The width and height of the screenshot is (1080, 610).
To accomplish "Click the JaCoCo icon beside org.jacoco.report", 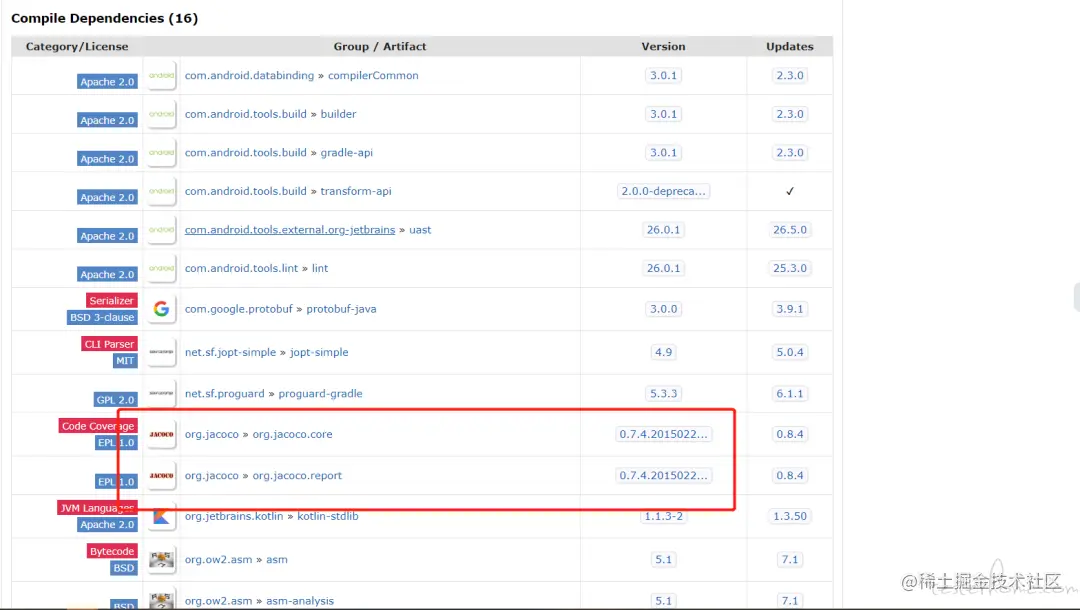I will (x=161, y=475).
